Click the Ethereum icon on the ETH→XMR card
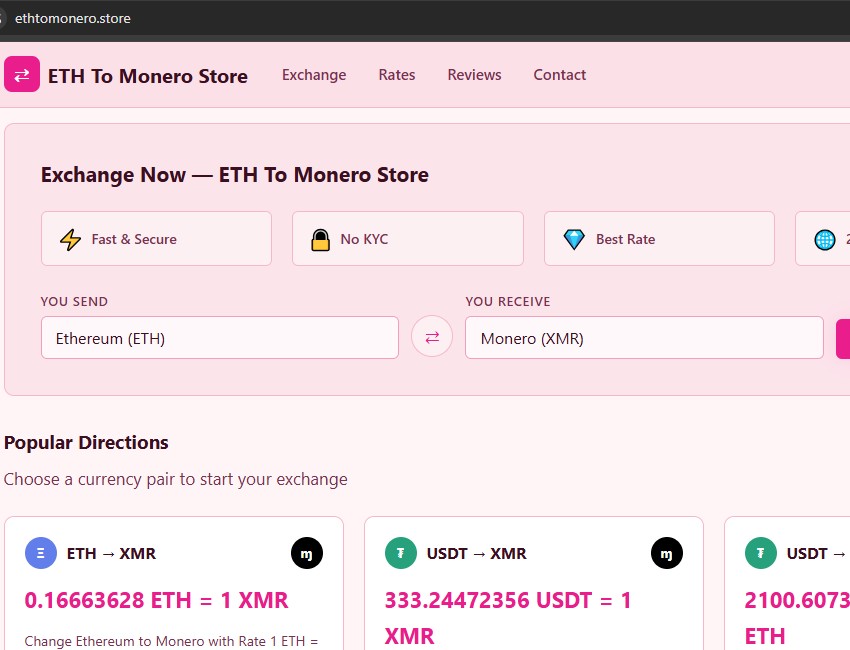Screen dimensions: 850x650 [41, 553]
